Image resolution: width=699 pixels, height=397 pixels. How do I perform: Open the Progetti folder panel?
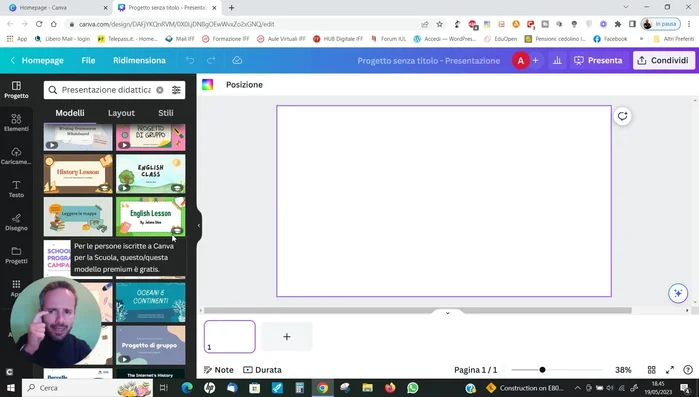(x=16, y=255)
